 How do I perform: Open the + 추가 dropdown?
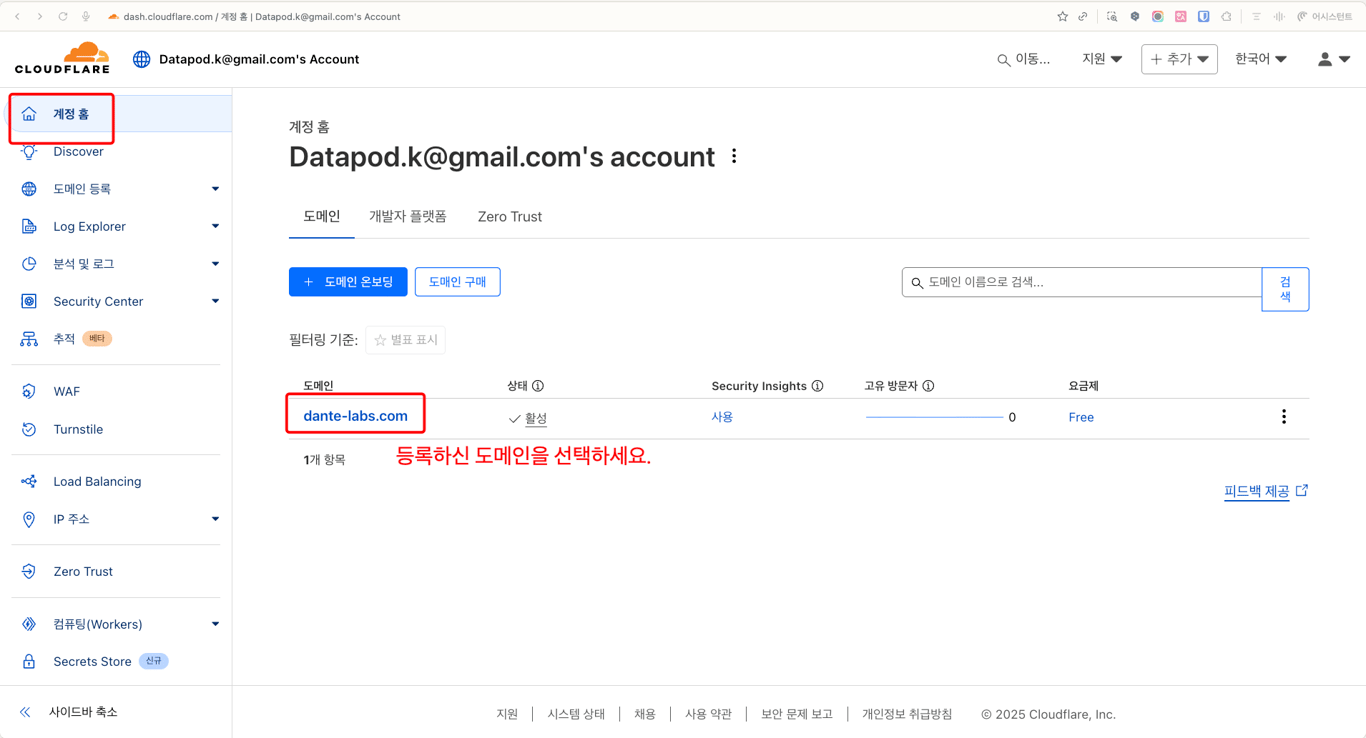1179,59
